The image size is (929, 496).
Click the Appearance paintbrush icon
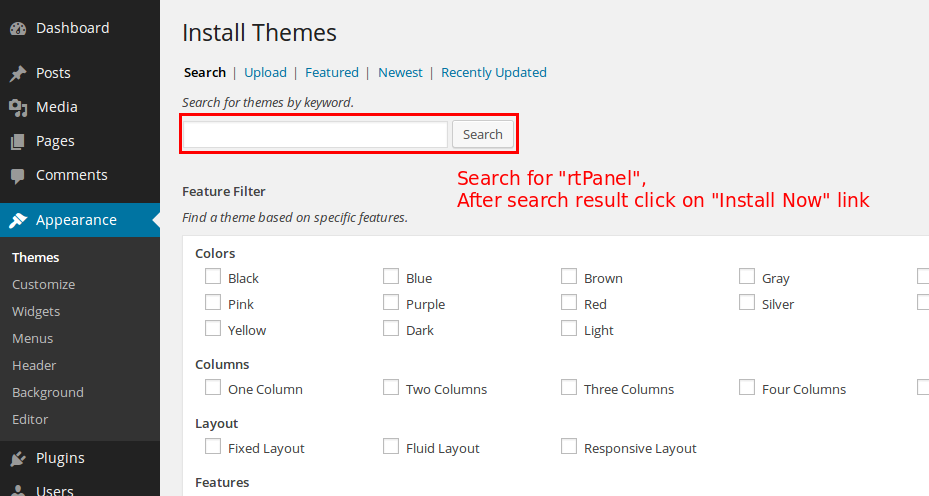(x=18, y=220)
